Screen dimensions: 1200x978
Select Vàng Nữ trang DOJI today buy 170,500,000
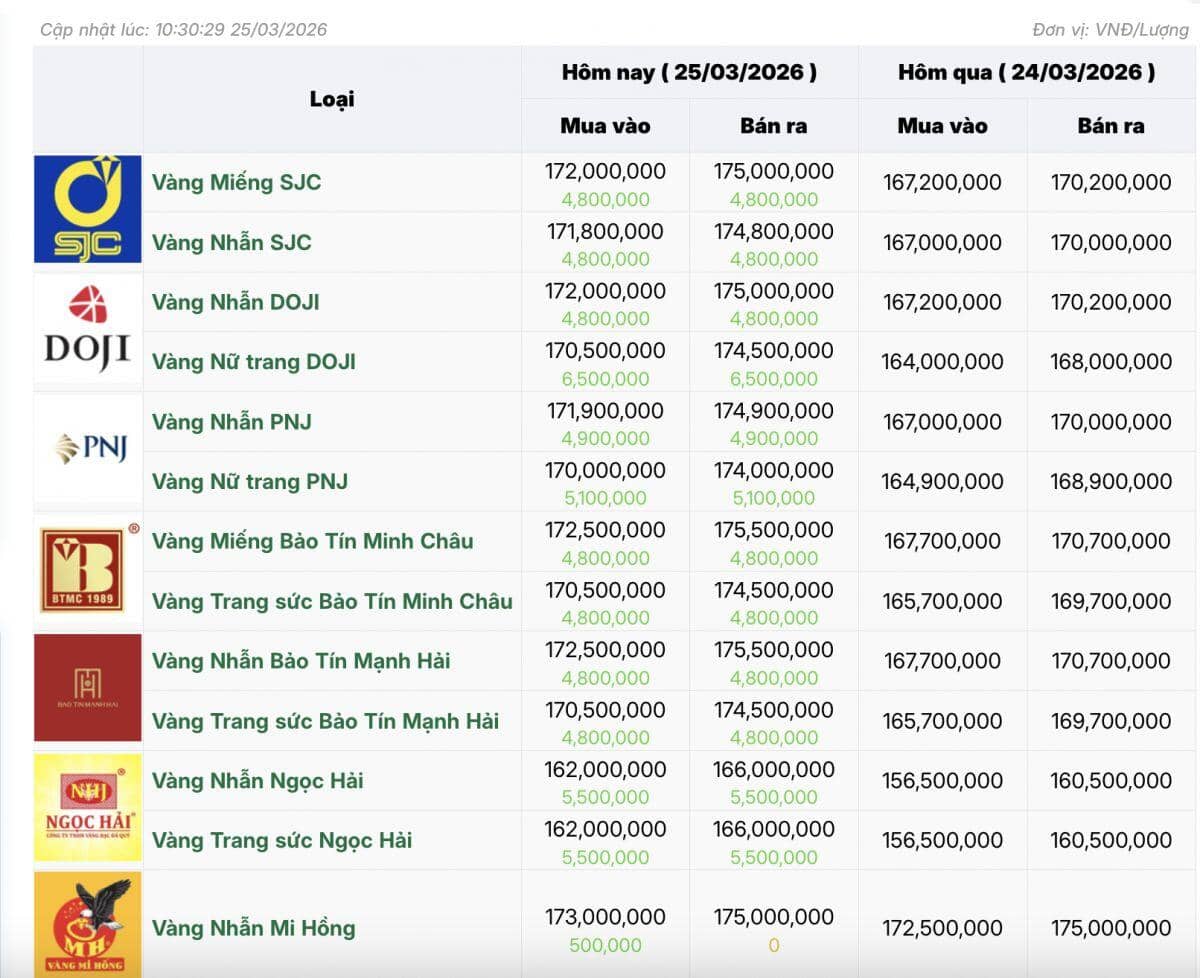[x=605, y=351]
